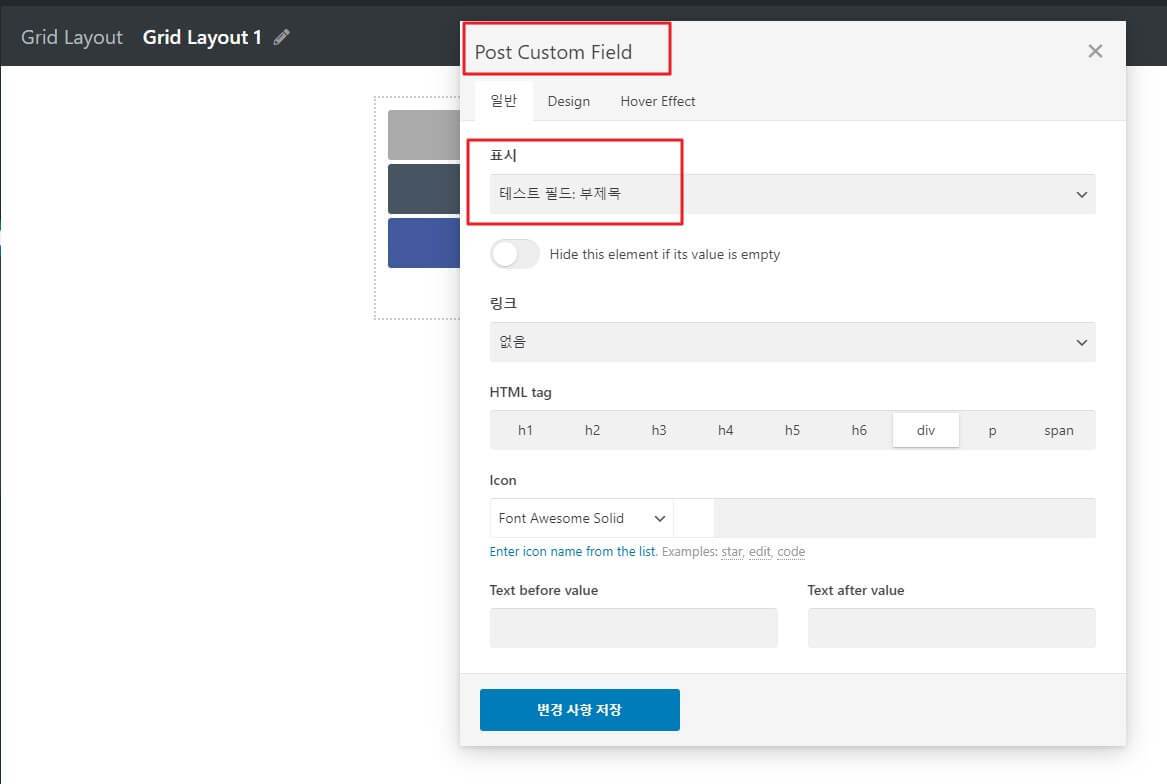Screen dimensions: 1167x784
Task: Focus the Text before value field
Action: pos(633,628)
